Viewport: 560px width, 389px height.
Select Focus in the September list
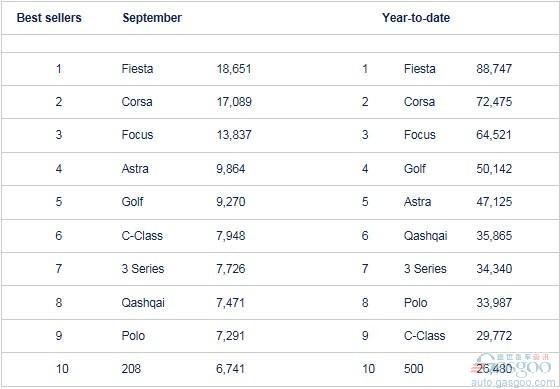(137, 135)
